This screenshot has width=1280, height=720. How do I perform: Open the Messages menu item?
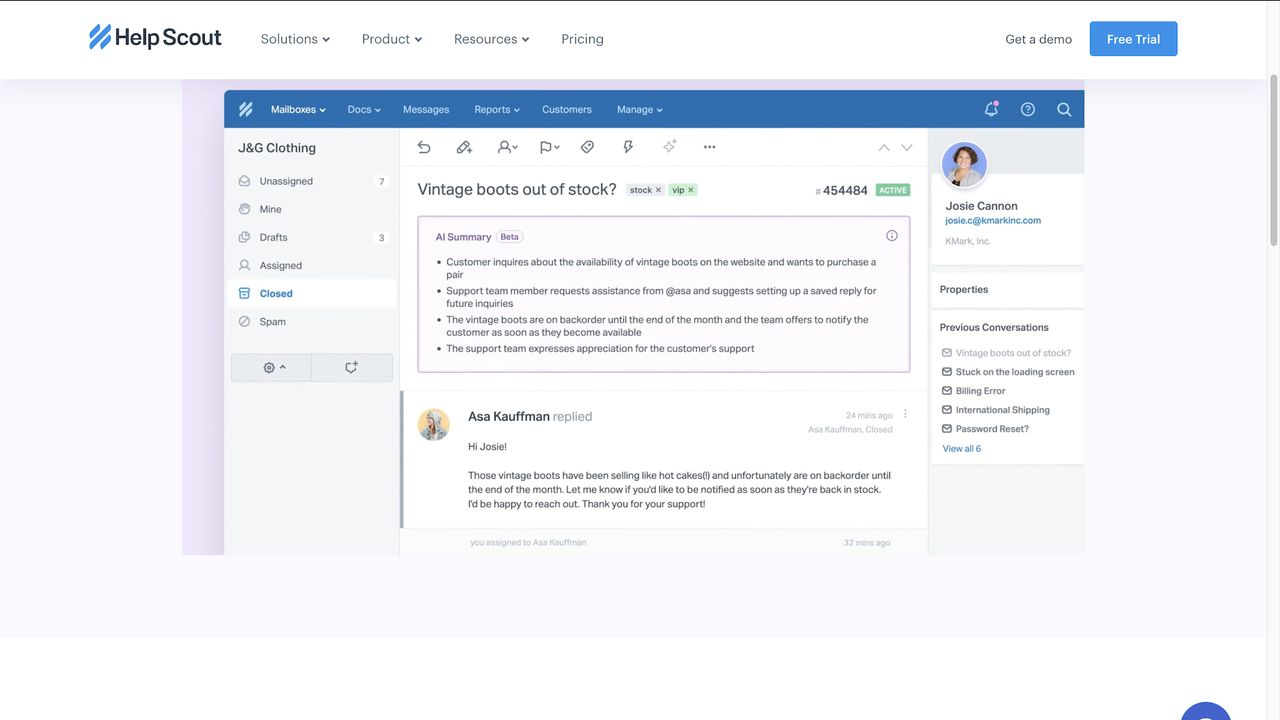426,109
